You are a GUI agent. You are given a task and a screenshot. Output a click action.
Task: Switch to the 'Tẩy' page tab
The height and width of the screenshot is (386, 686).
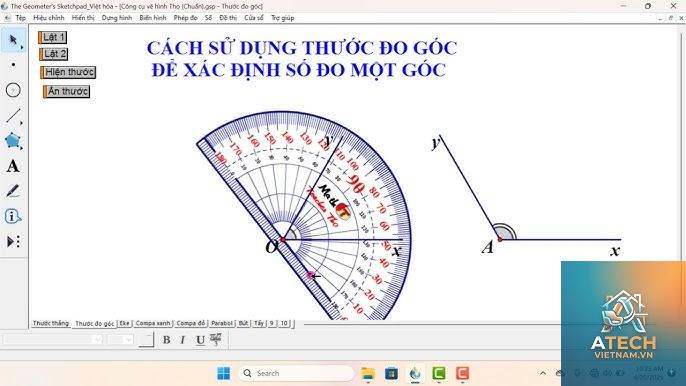tap(259, 323)
